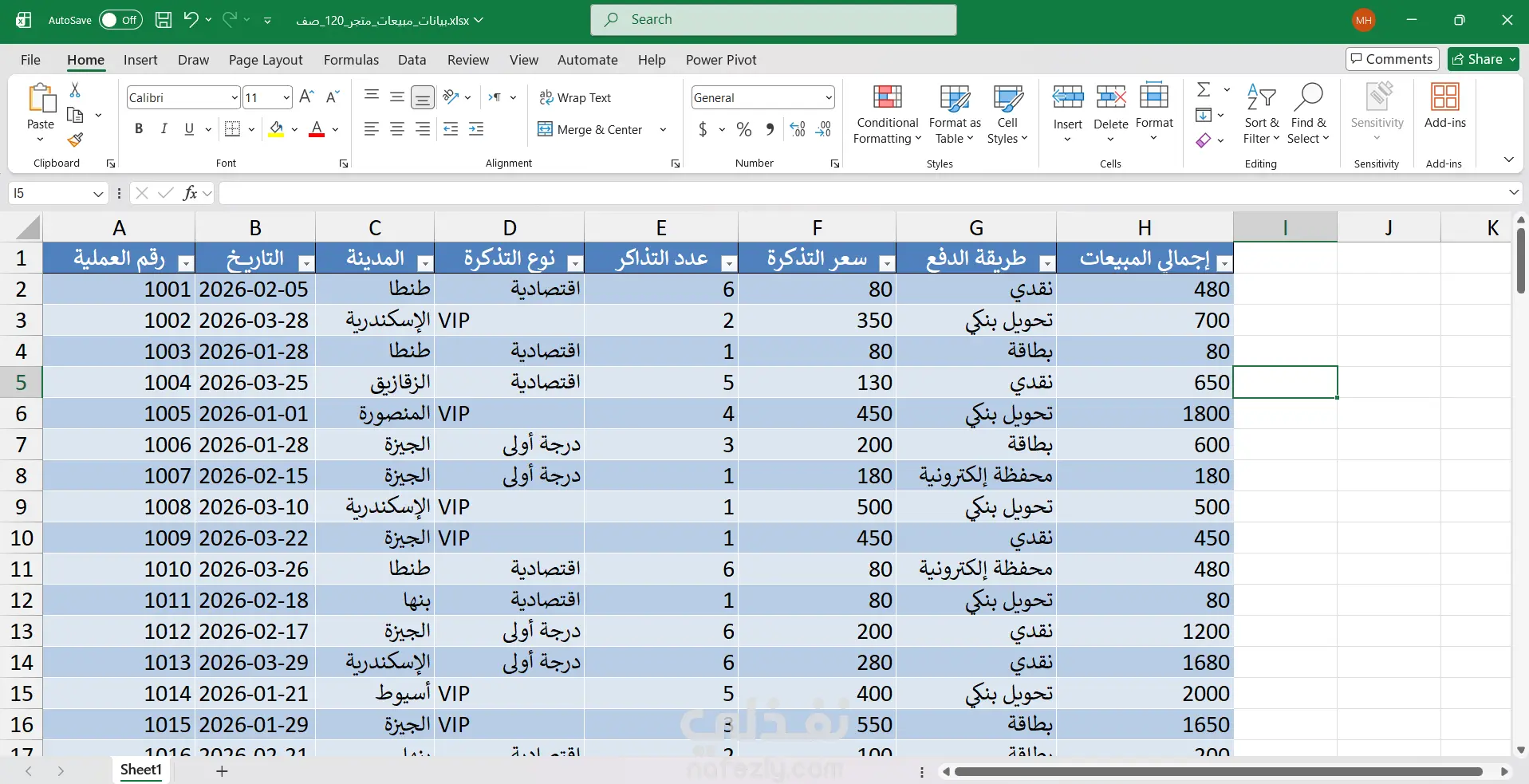This screenshot has height=784, width=1529.
Task: Open Find & Select menu
Action: (x=1308, y=114)
